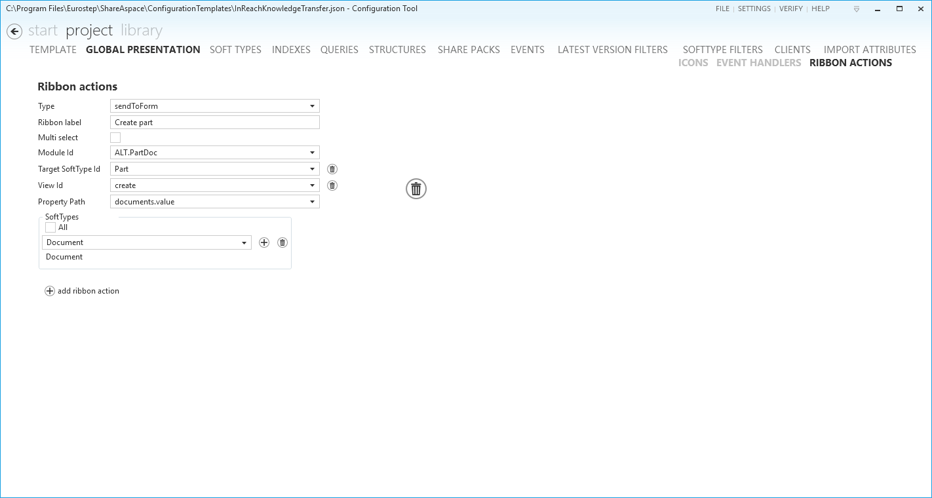Viewport: 932px width, 498px height.
Task: Add the selected Document softtype with plus
Action: coord(264,243)
